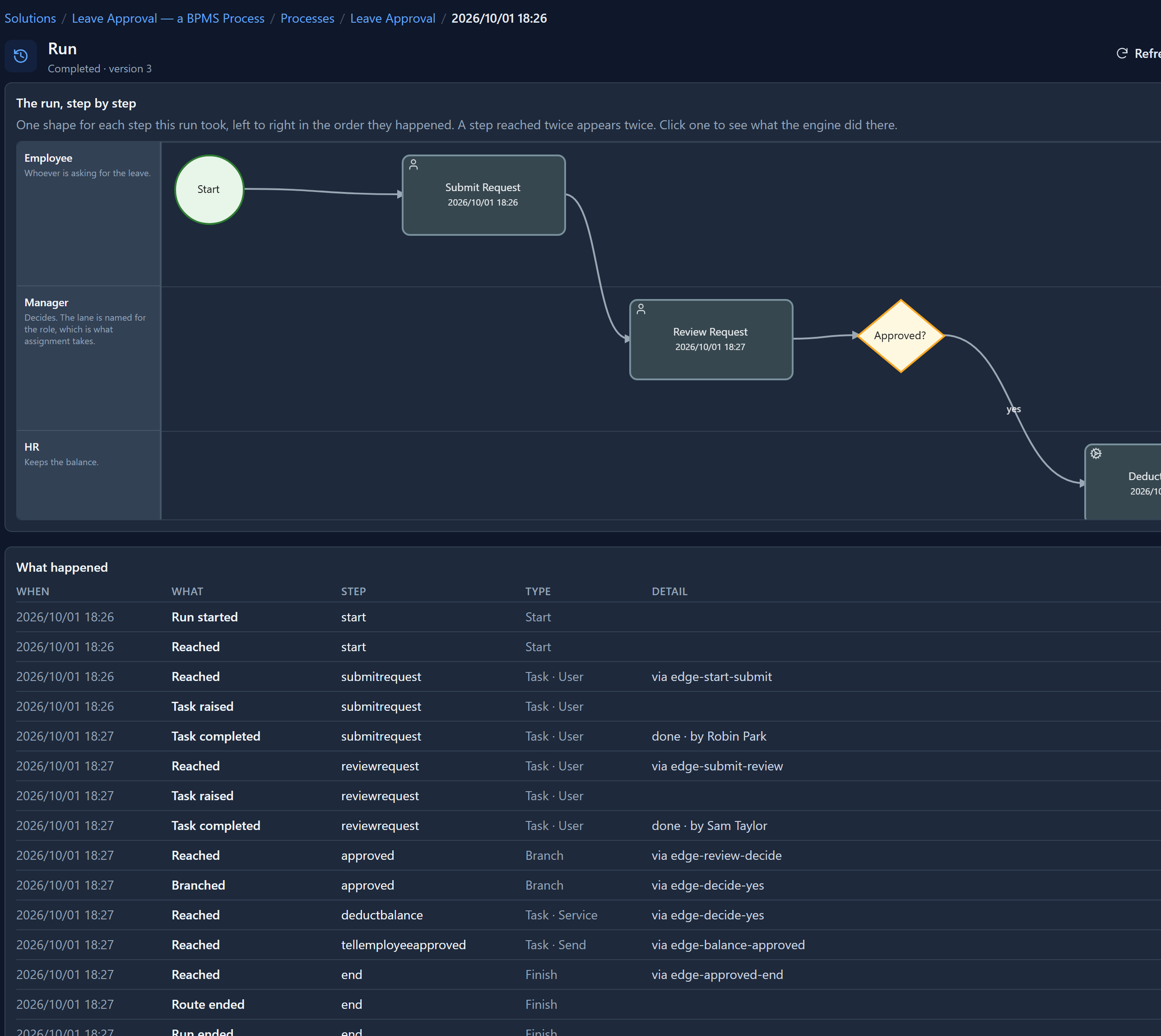Screen dimensions: 1161x1036
Task: Click done · by Sam Taylor detail
Action: pos(709,826)
